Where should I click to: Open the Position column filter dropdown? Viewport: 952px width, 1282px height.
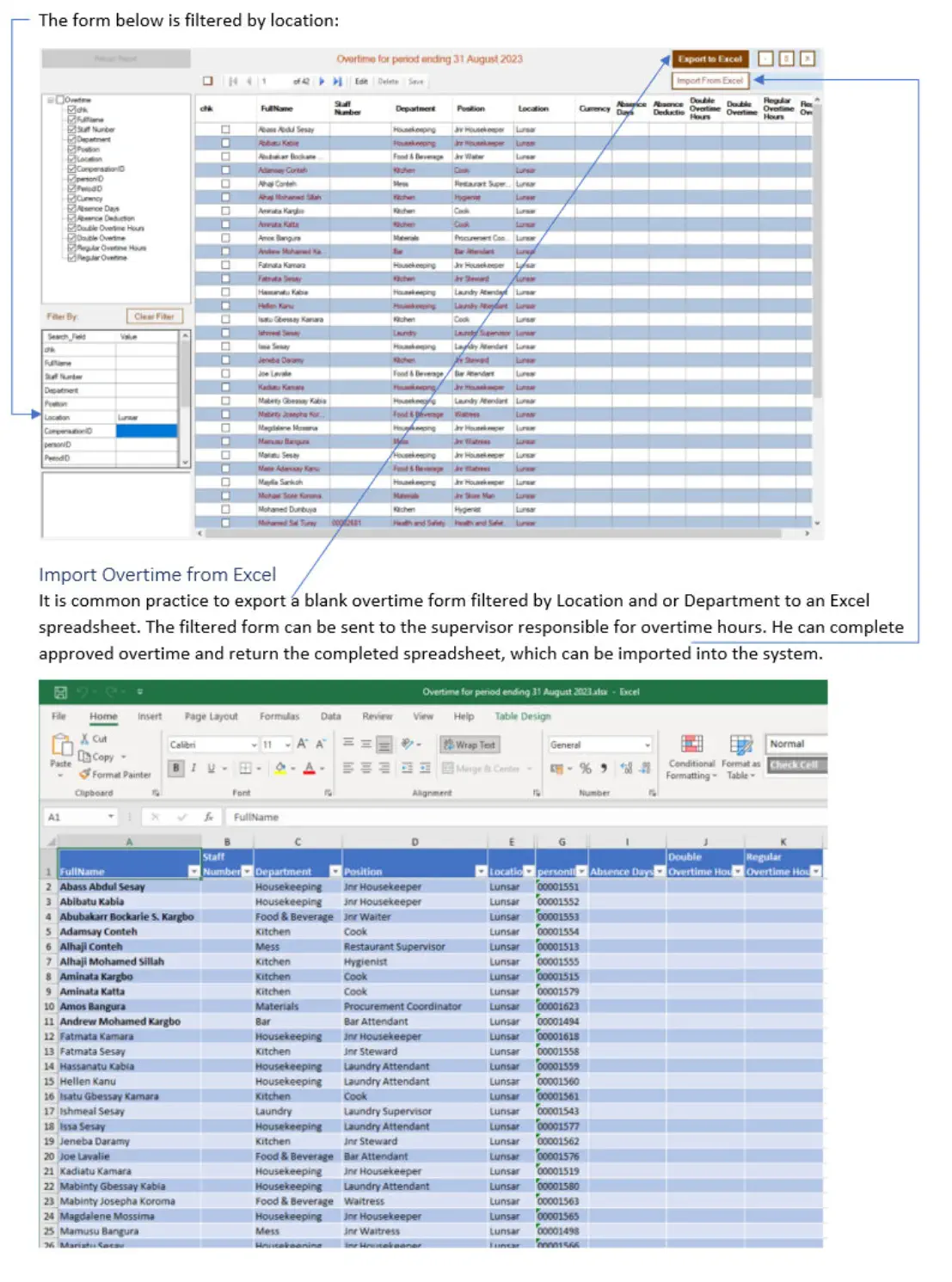pos(481,872)
